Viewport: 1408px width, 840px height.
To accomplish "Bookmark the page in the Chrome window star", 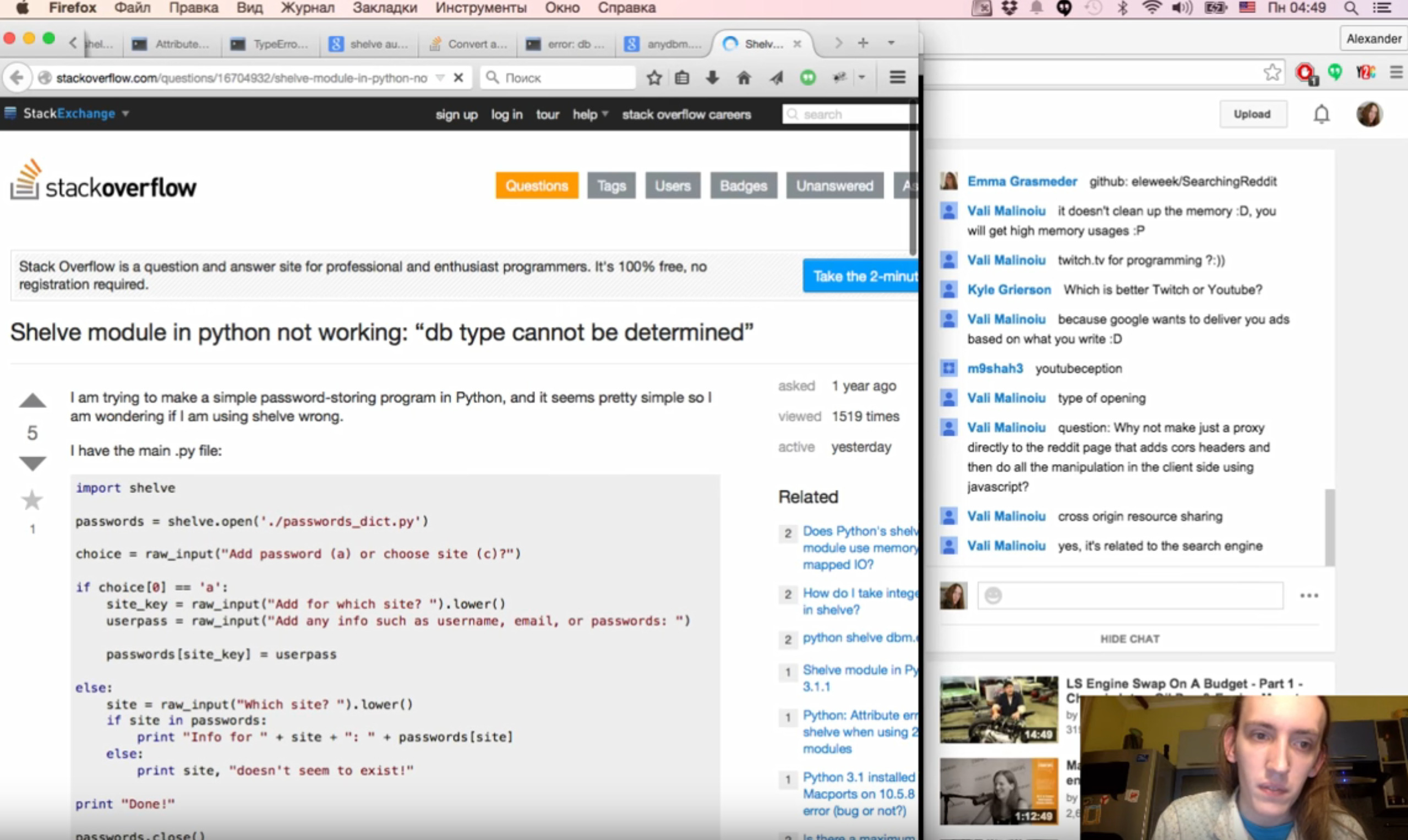I will tap(1272, 73).
